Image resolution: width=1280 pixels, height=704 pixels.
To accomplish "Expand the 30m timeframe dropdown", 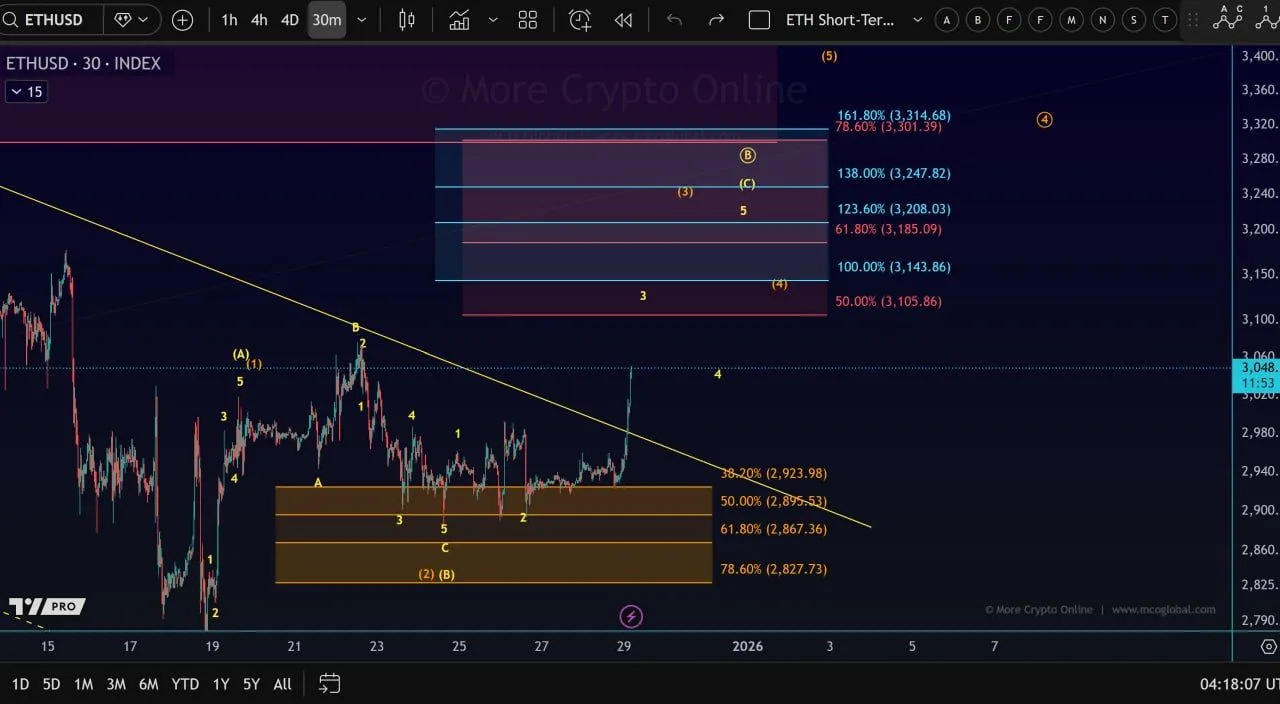I will click(362, 19).
